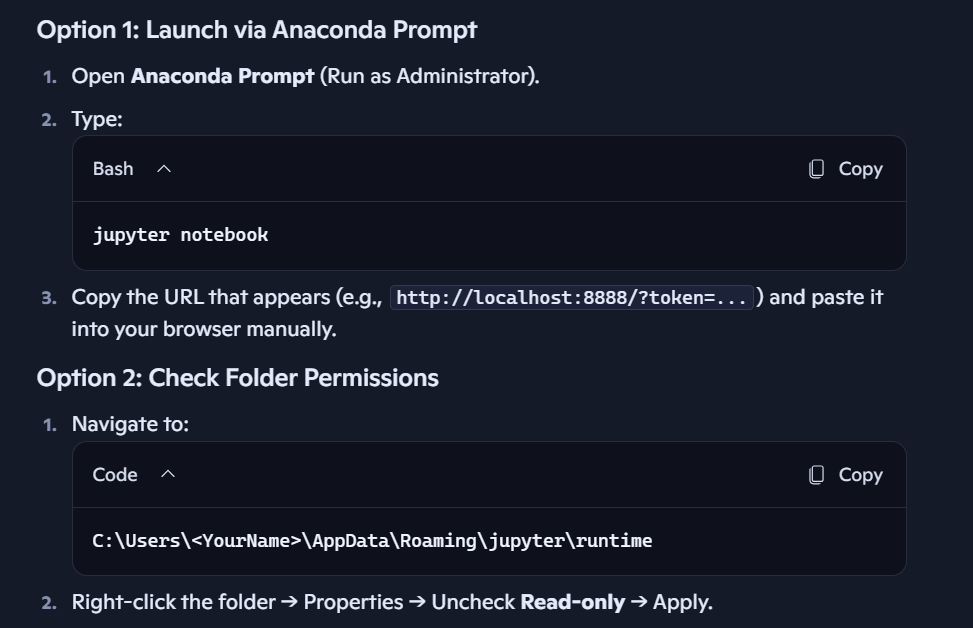Viewport: 973px width, 628px height.
Task: Click the word Properties in the last step
Action: [353, 603]
